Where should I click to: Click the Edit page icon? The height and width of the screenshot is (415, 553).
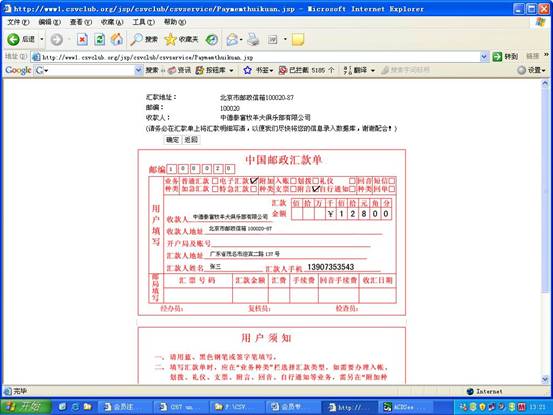click(273, 39)
